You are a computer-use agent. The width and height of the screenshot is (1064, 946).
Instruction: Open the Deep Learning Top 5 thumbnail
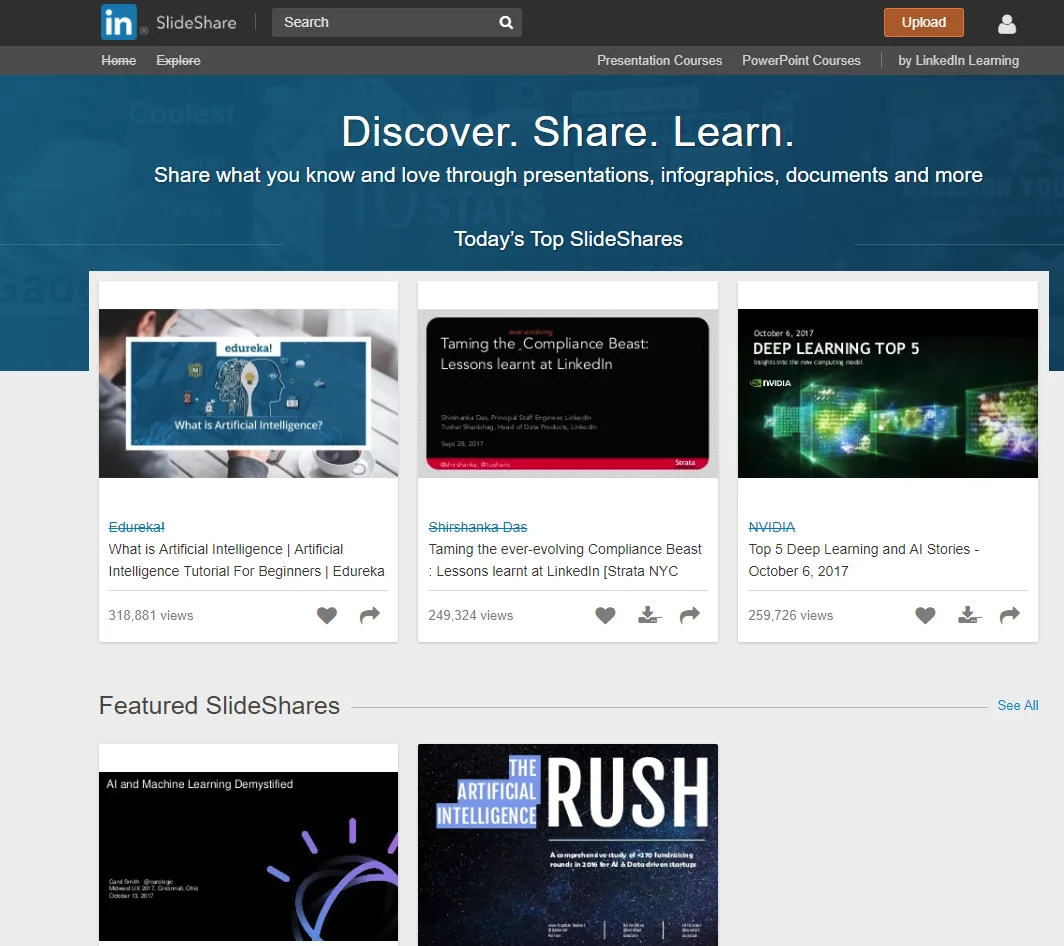(x=888, y=394)
